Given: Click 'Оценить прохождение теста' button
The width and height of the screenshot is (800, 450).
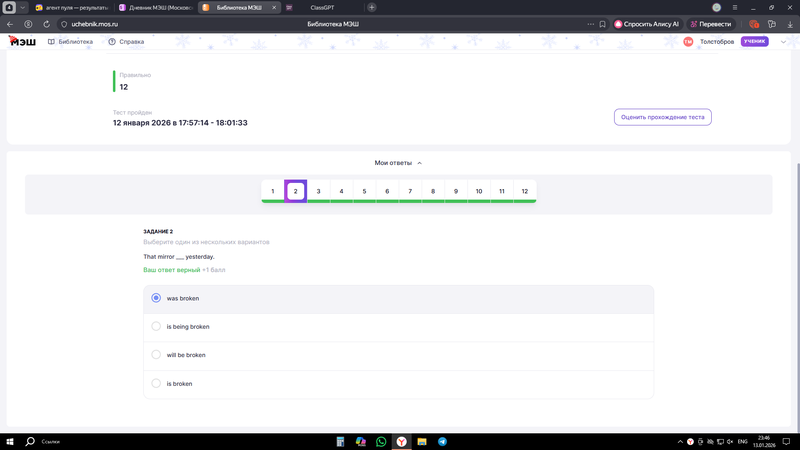Looking at the screenshot, I should pyautogui.click(x=662, y=117).
